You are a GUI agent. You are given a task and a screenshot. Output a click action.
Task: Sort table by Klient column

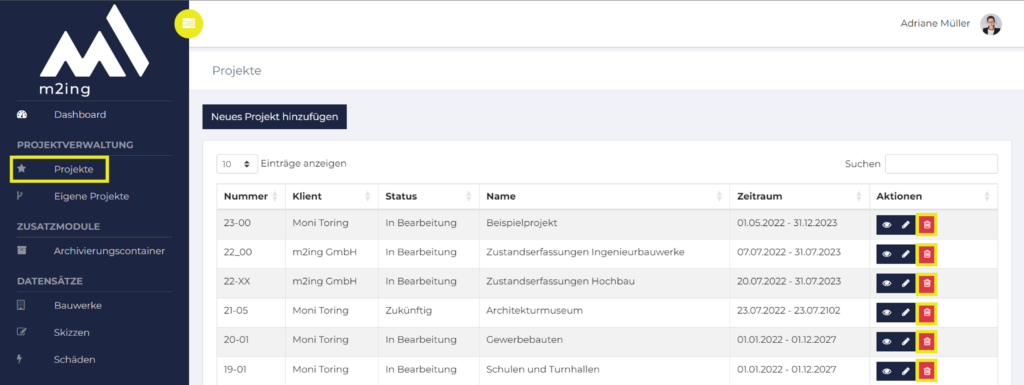click(332, 196)
